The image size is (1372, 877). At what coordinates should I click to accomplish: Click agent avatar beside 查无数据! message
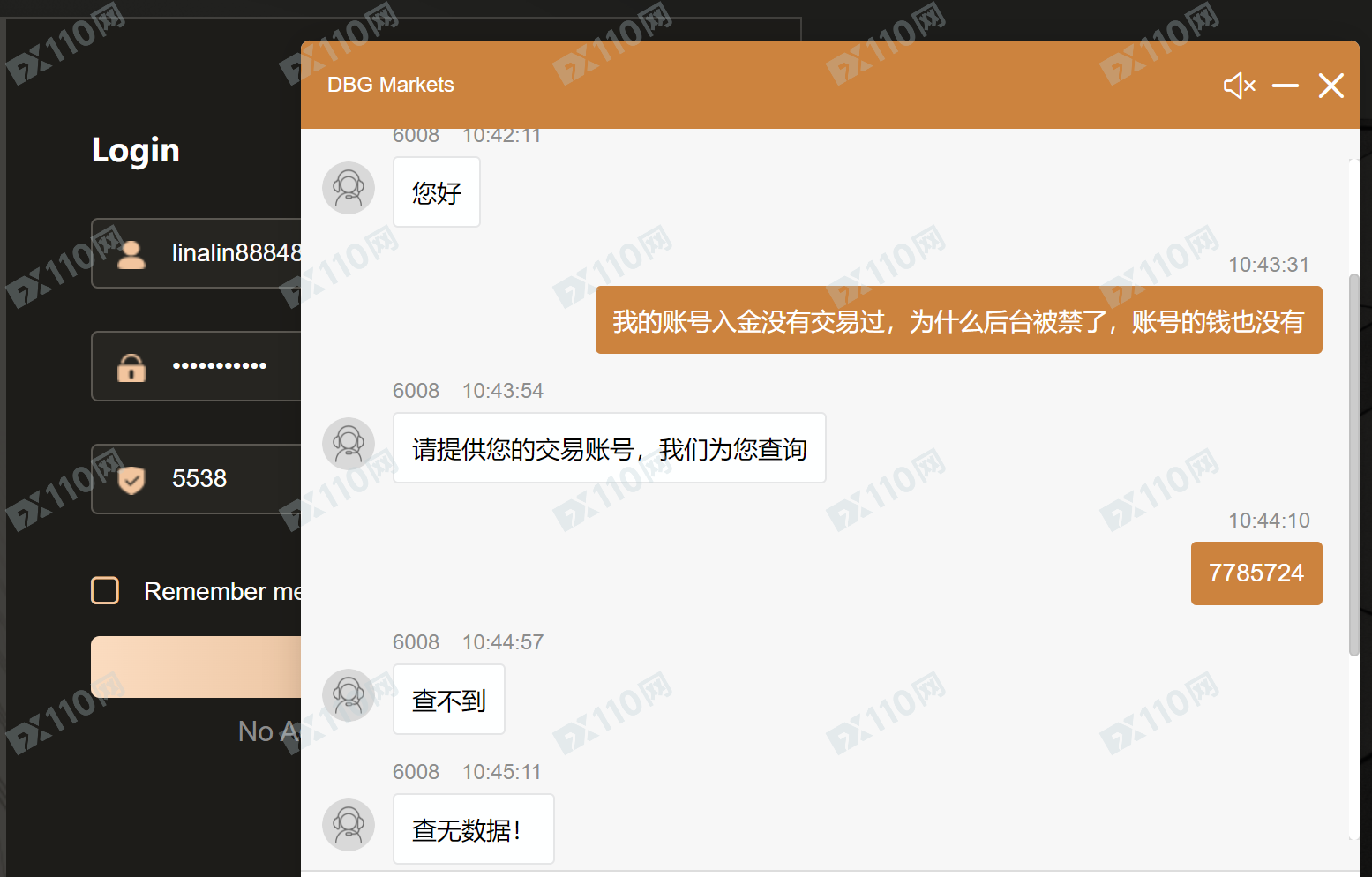coord(349,825)
